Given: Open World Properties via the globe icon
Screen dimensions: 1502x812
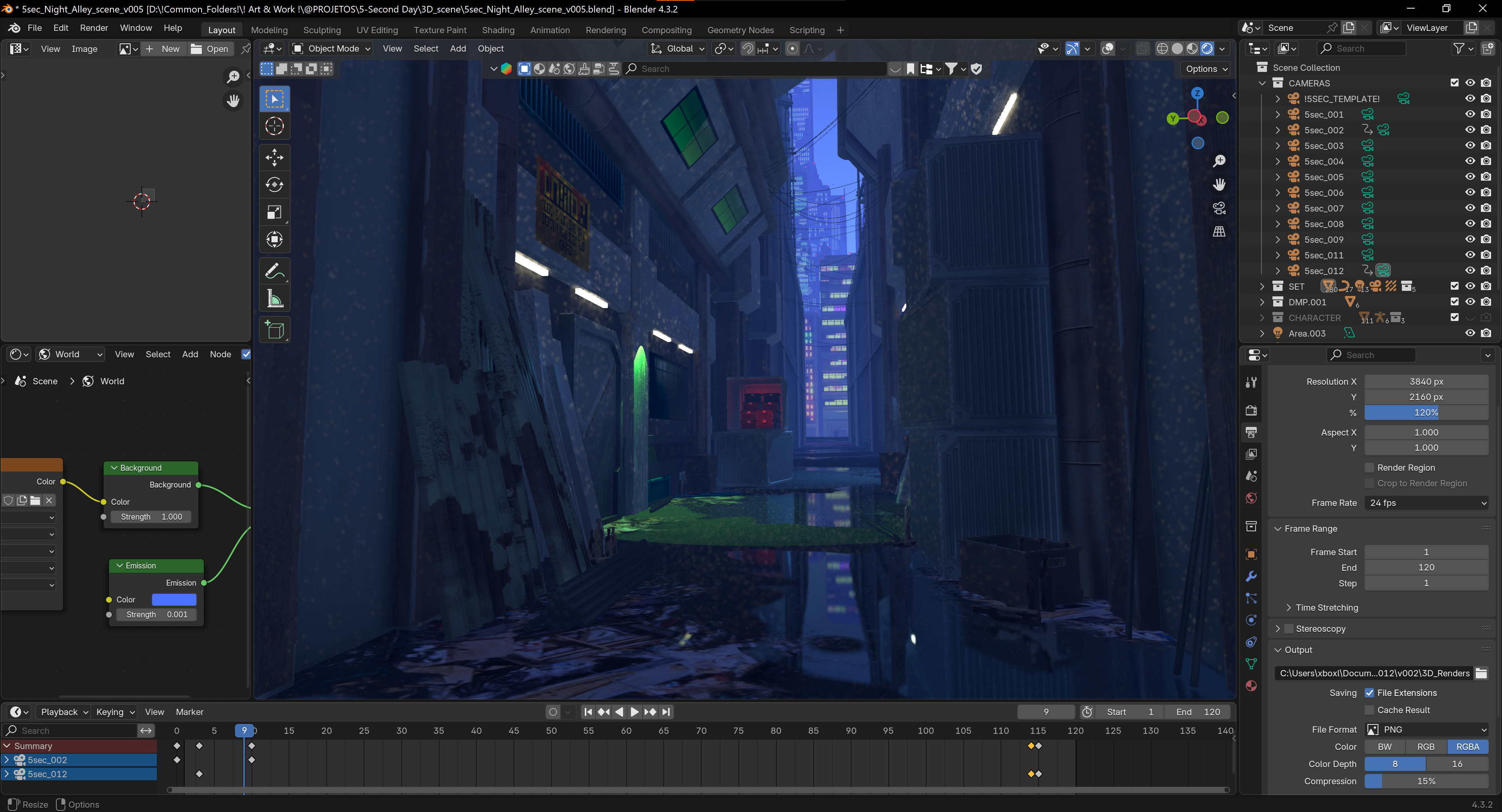Looking at the screenshot, I should click(1251, 498).
